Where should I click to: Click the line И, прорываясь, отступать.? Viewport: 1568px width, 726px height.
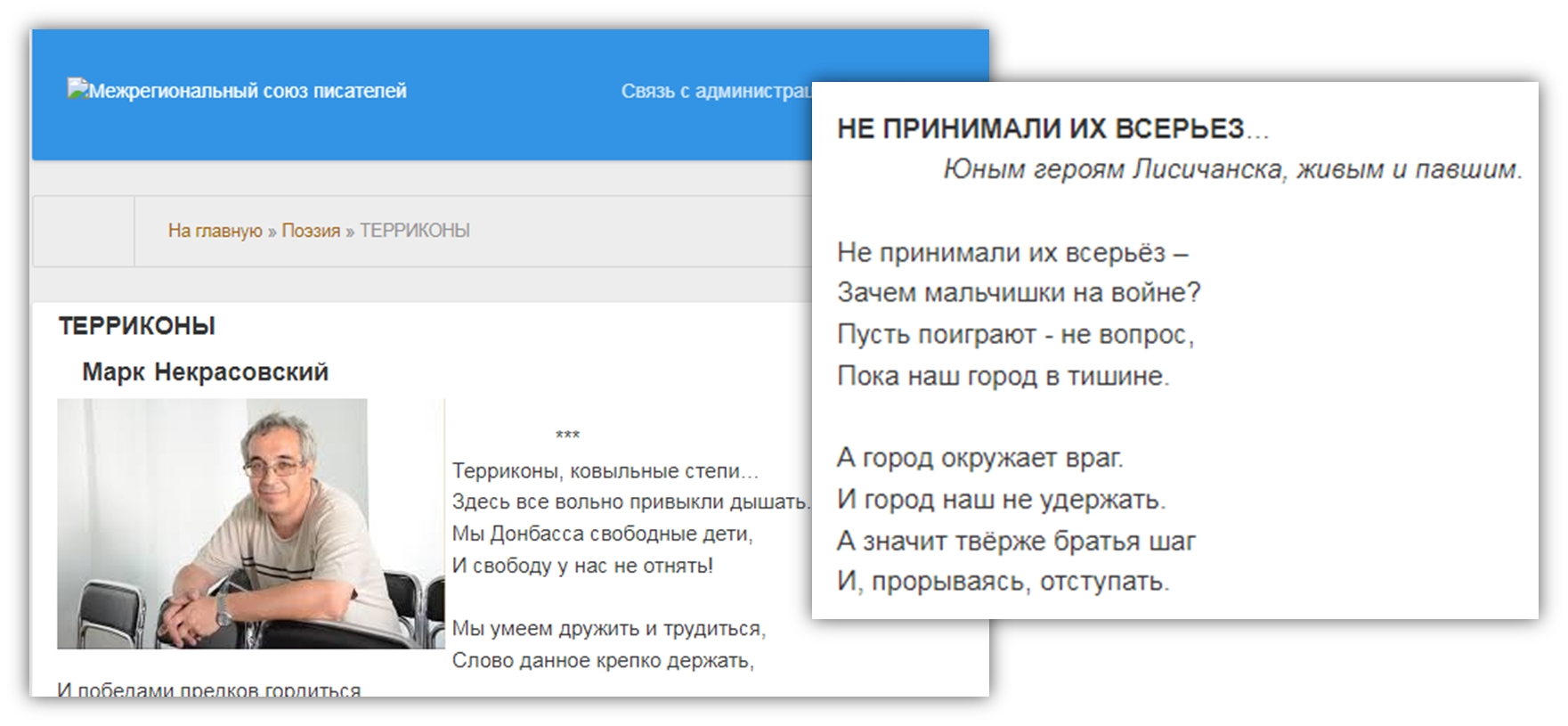click(1003, 582)
